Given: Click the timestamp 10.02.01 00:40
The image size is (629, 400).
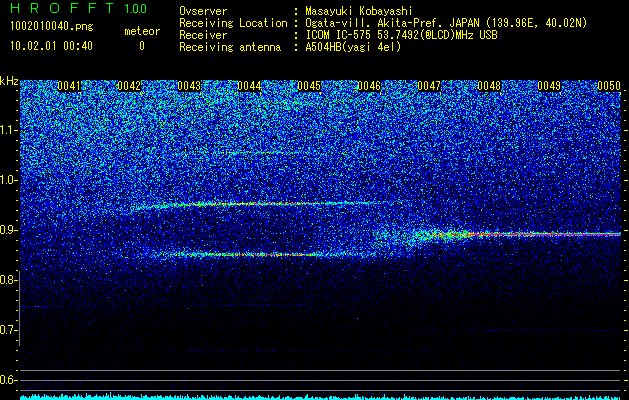Looking at the screenshot, I should (51, 46).
